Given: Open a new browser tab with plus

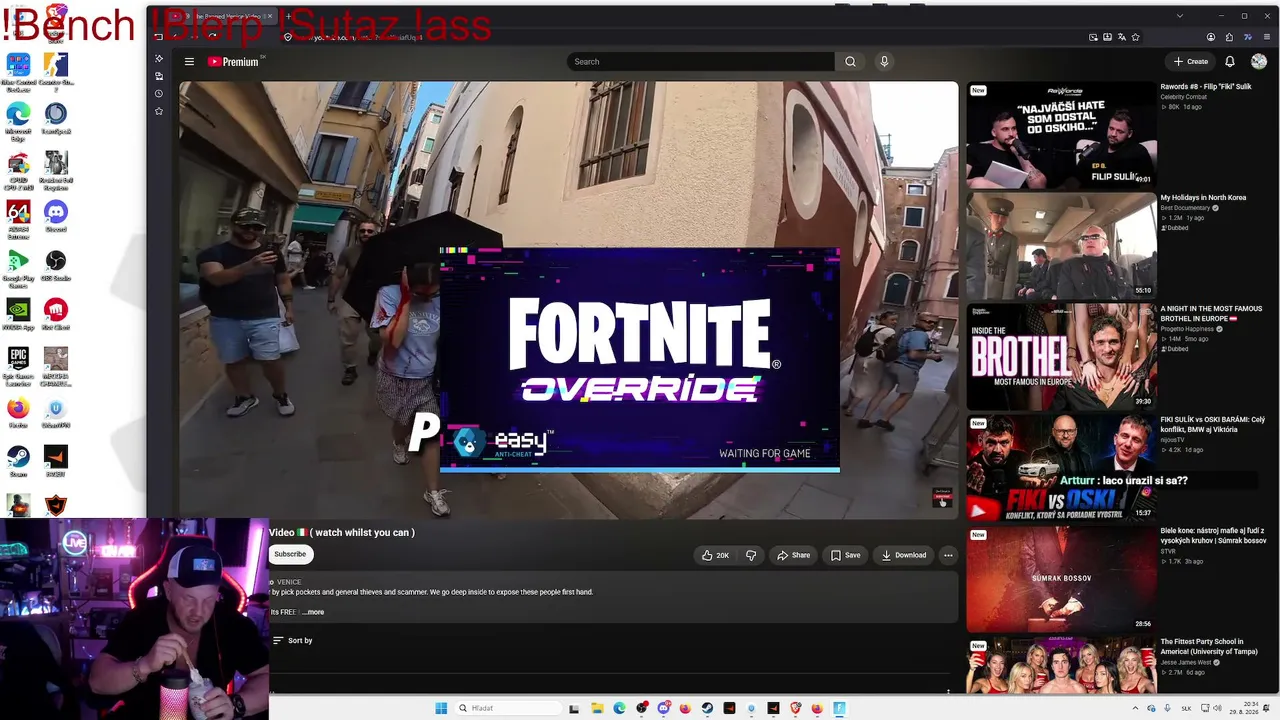Looking at the screenshot, I should pos(289,16).
